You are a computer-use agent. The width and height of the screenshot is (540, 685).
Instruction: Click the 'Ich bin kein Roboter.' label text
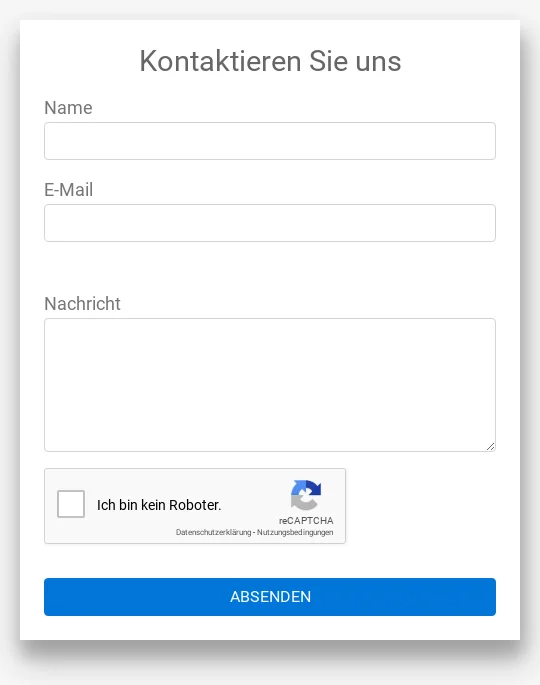[159, 505]
